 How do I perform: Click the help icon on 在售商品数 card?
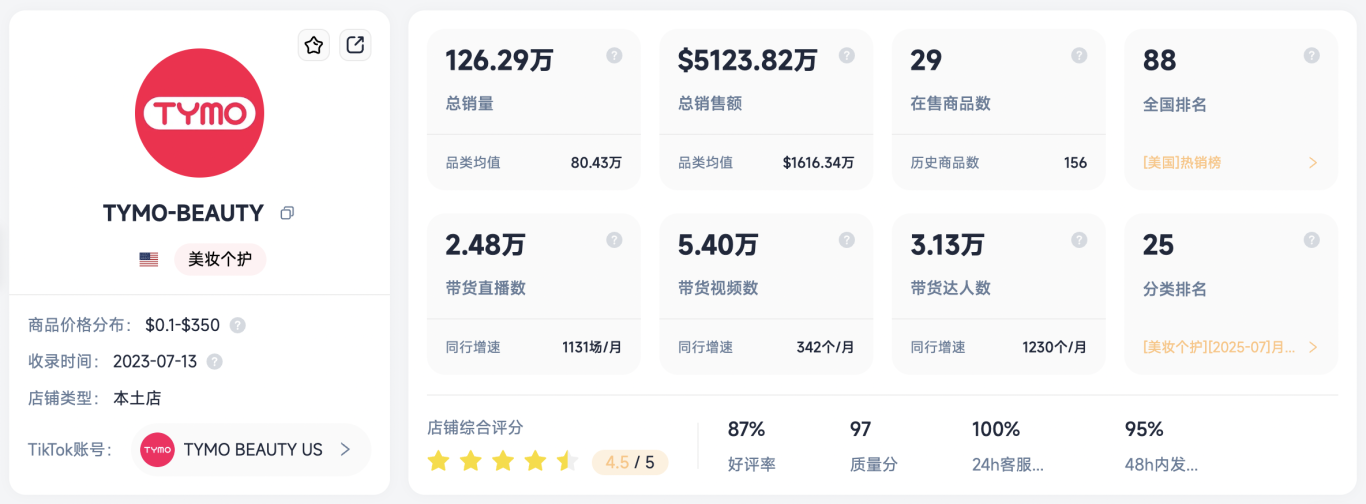[x=1079, y=56]
